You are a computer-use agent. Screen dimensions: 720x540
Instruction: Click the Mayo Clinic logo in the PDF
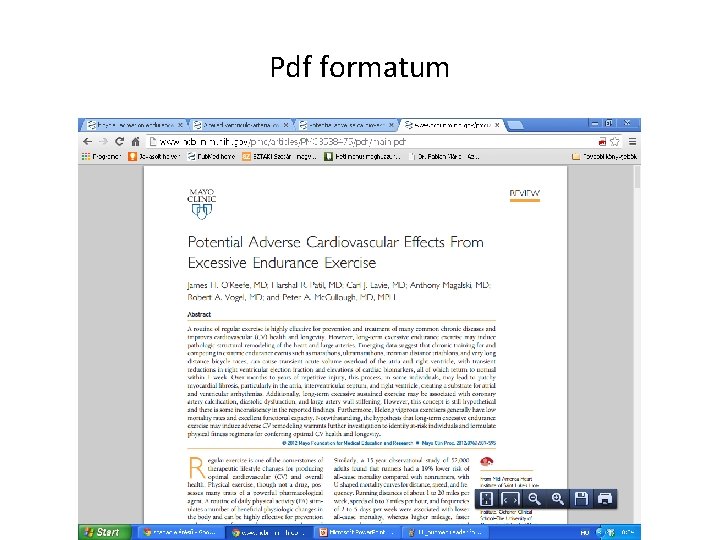click(202, 204)
